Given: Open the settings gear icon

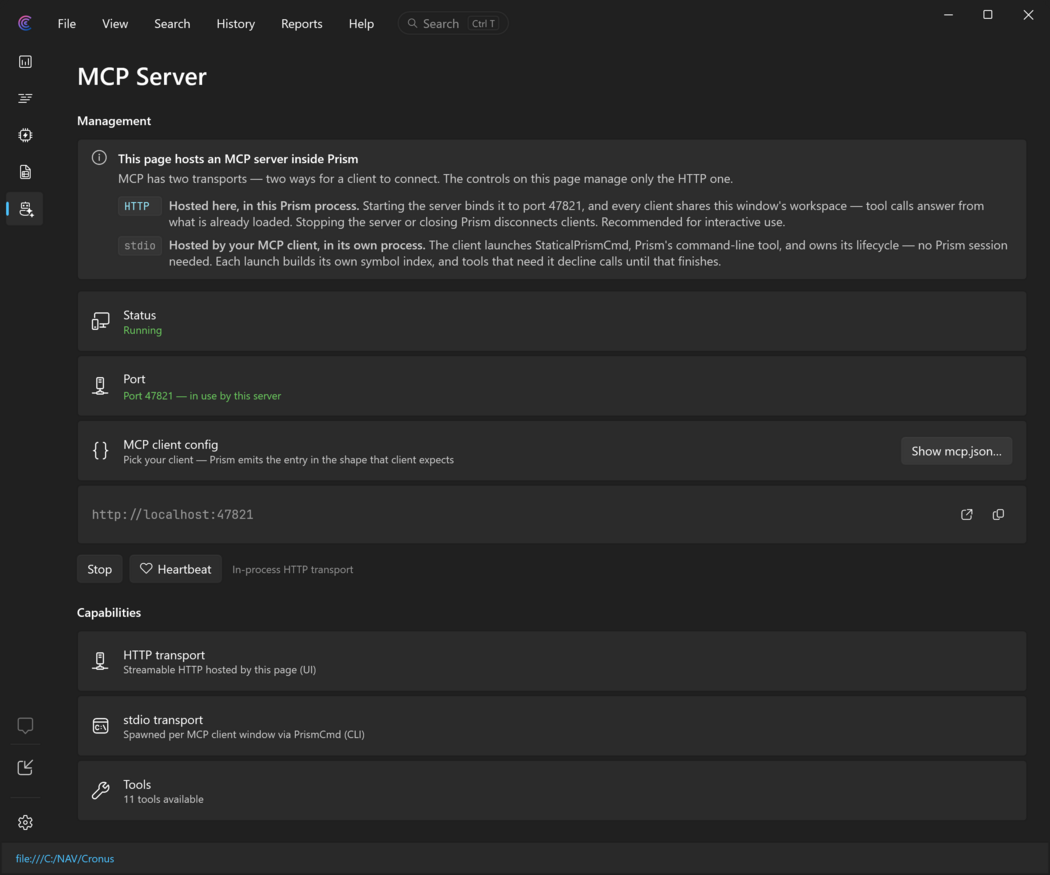Looking at the screenshot, I should [x=25, y=822].
